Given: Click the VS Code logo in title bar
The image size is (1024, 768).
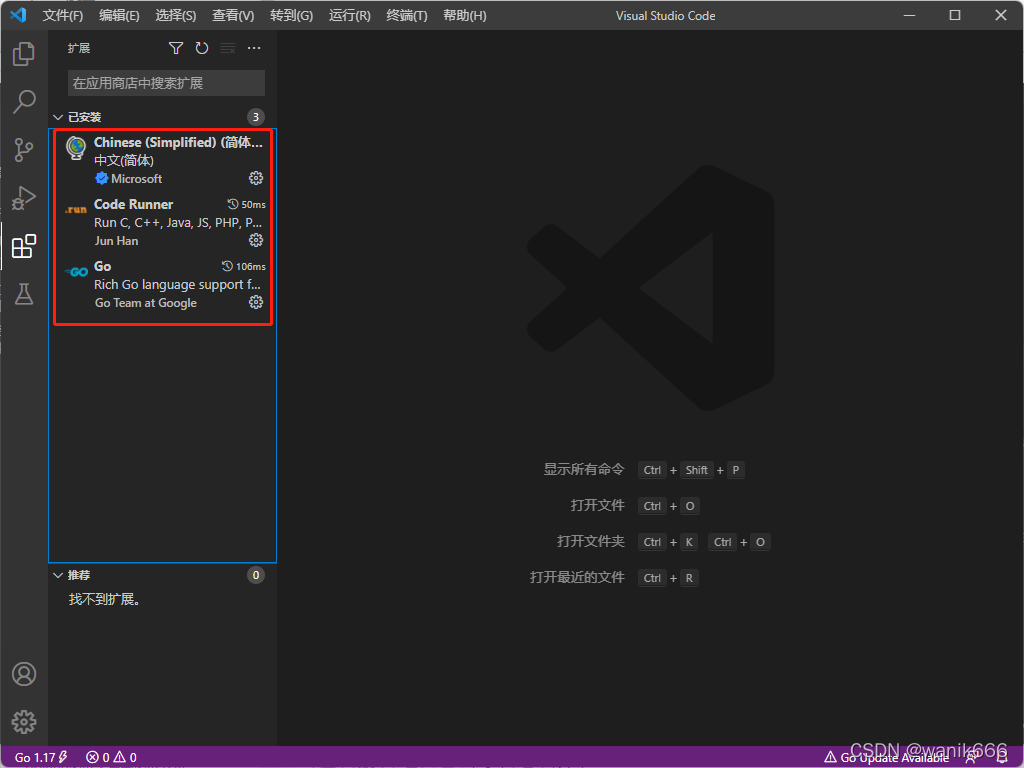Looking at the screenshot, I should pyautogui.click(x=18, y=15).
